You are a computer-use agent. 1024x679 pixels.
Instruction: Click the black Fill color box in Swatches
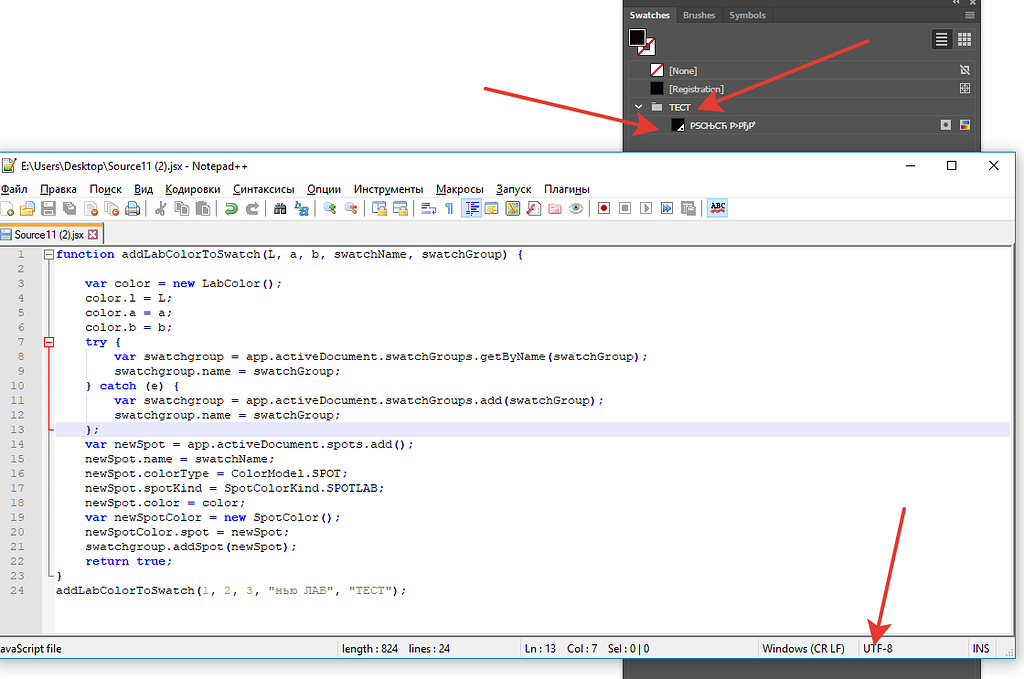[637, 37]
